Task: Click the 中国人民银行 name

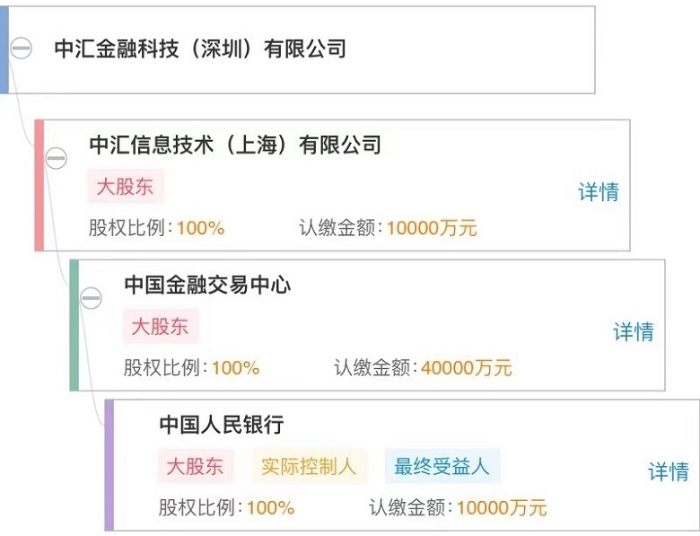Action: 221,424
